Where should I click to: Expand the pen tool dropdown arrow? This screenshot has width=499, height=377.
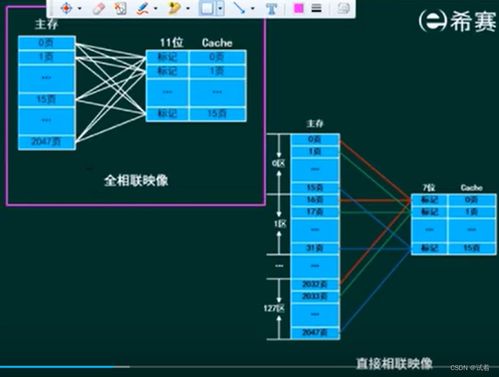point(155,8)
